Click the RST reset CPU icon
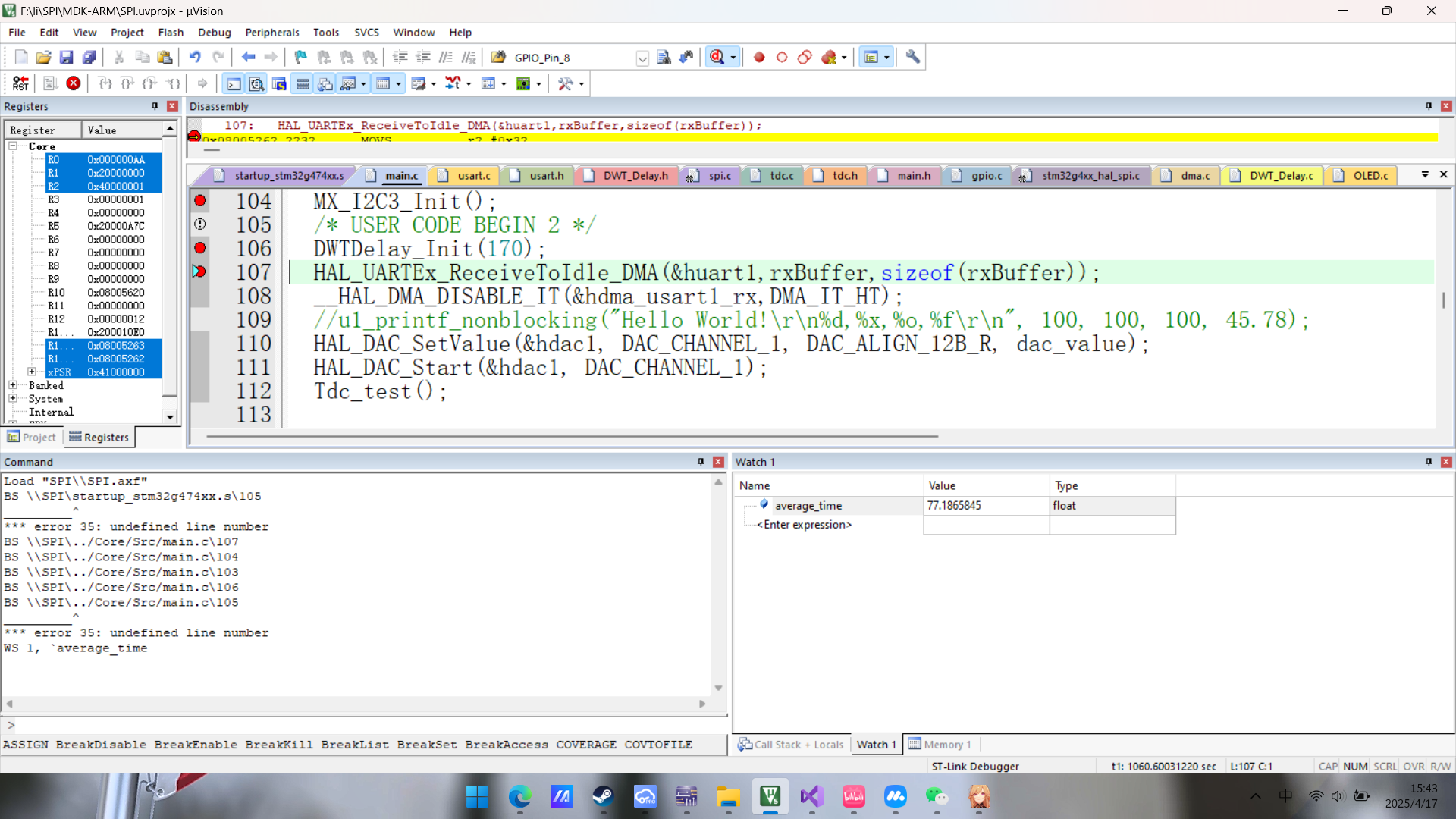This screenshot has height=819, width=1456. 20,83
